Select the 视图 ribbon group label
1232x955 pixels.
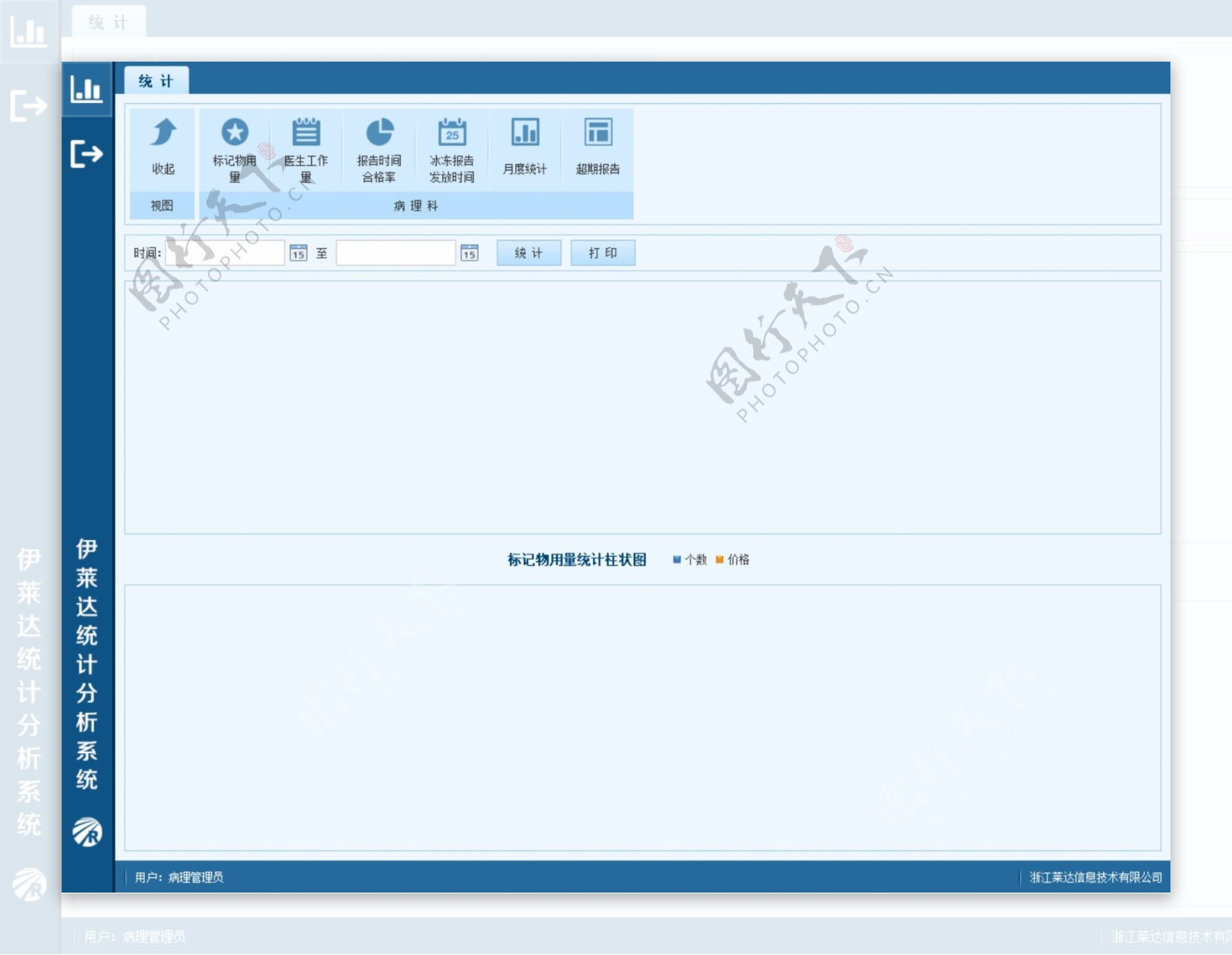[162, 206]
